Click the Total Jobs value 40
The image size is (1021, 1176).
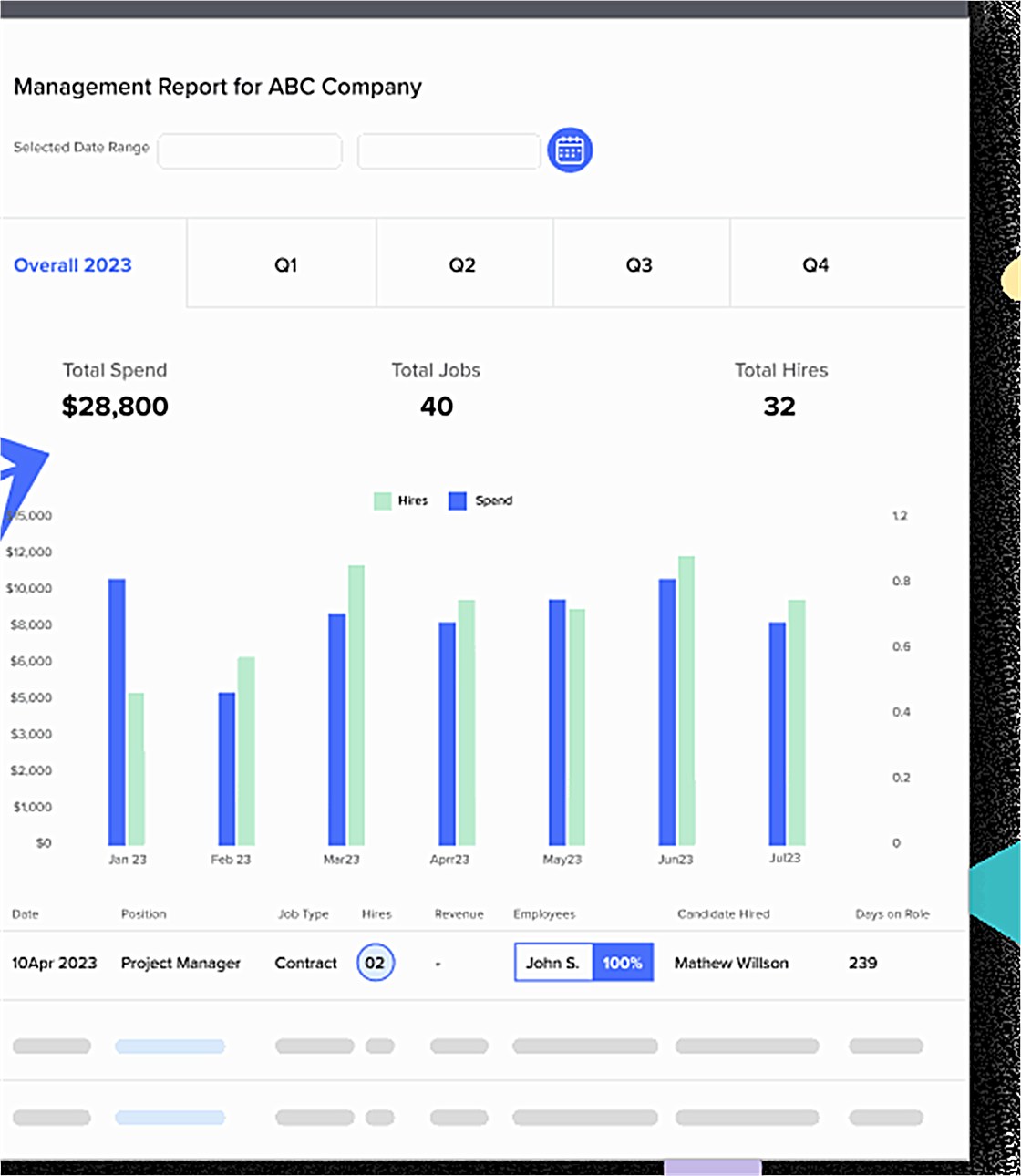(437, 407)
